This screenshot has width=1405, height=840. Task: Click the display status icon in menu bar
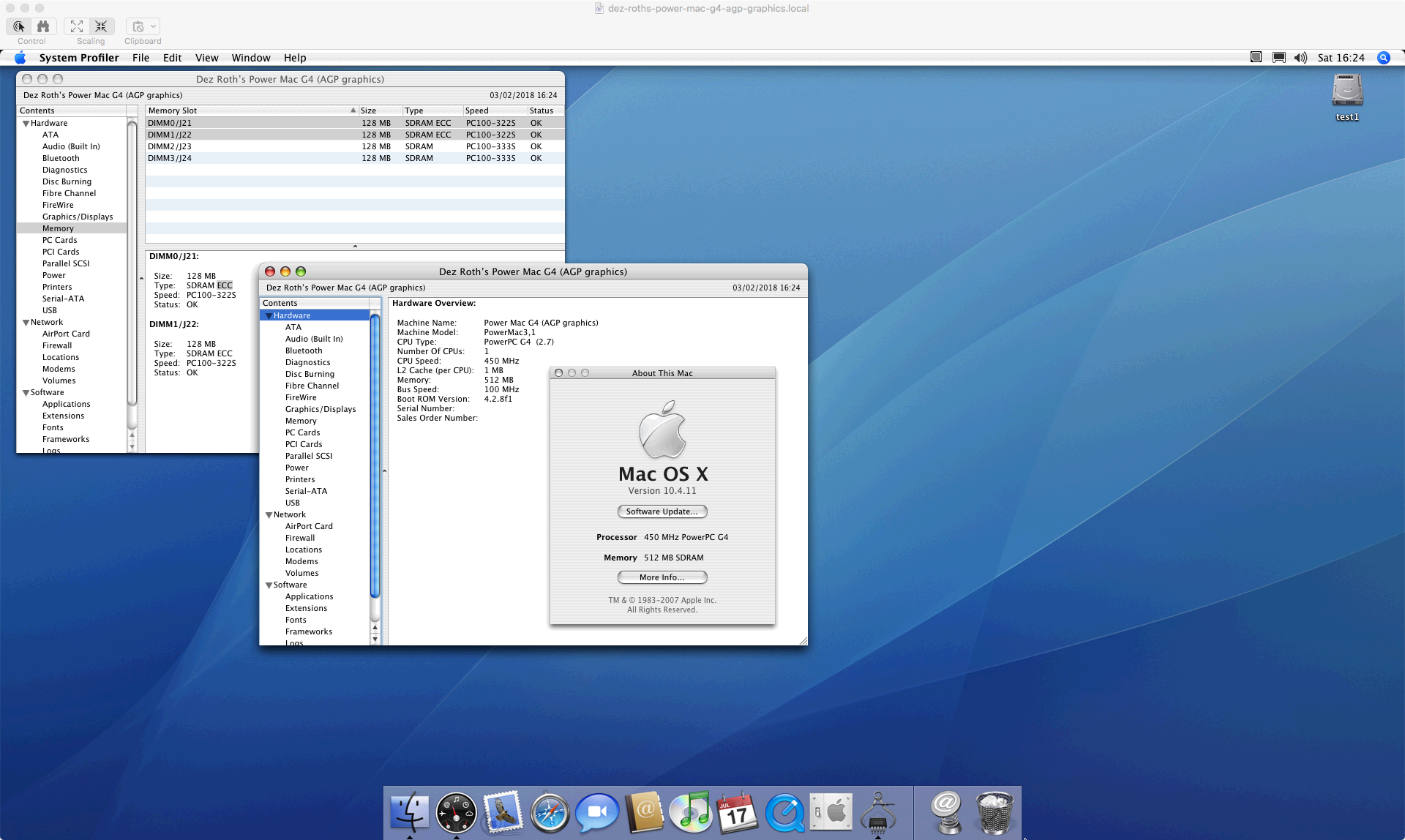click(x=1278, y=58)
